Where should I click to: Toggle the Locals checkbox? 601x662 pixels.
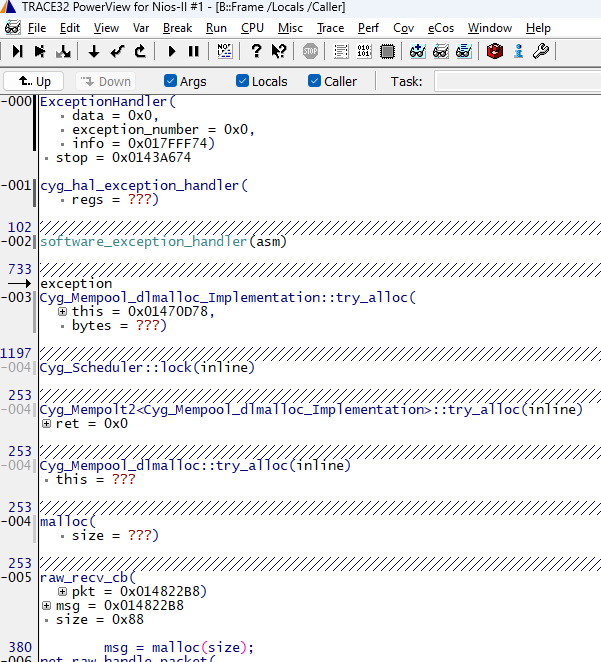(243, 81)
